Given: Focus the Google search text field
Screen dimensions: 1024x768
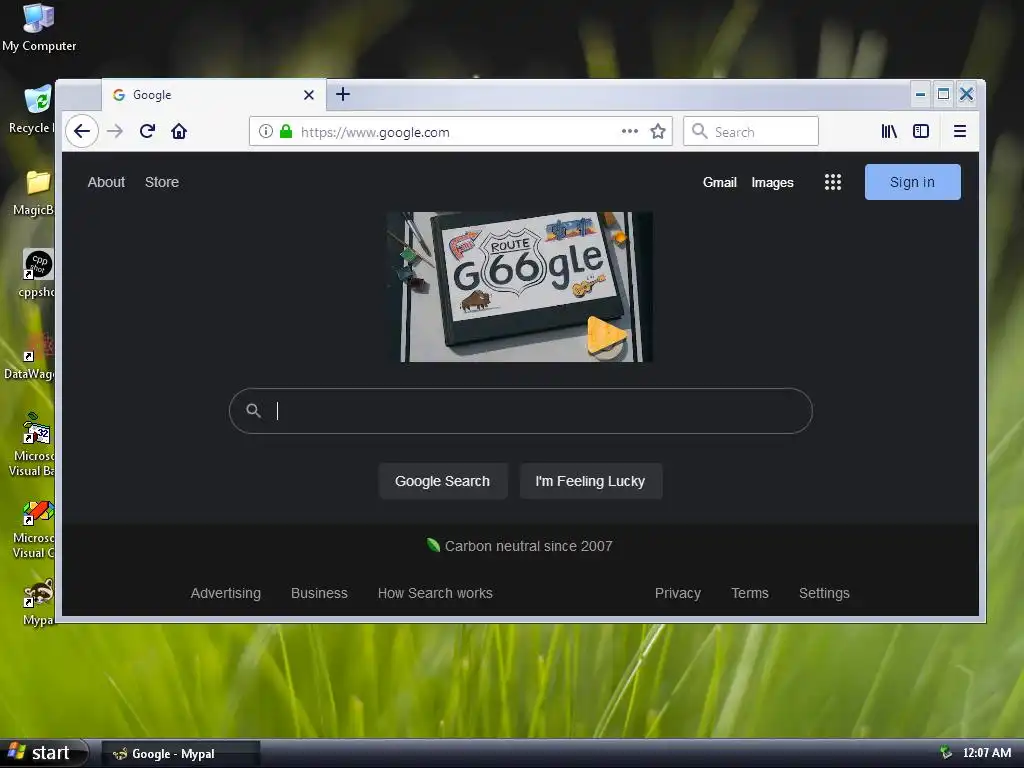Looking at the screenshot, I should coord(520,411).
